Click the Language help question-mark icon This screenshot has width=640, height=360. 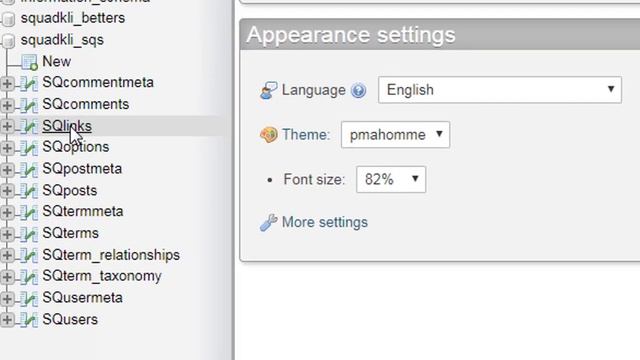click(x=358, y=90)
